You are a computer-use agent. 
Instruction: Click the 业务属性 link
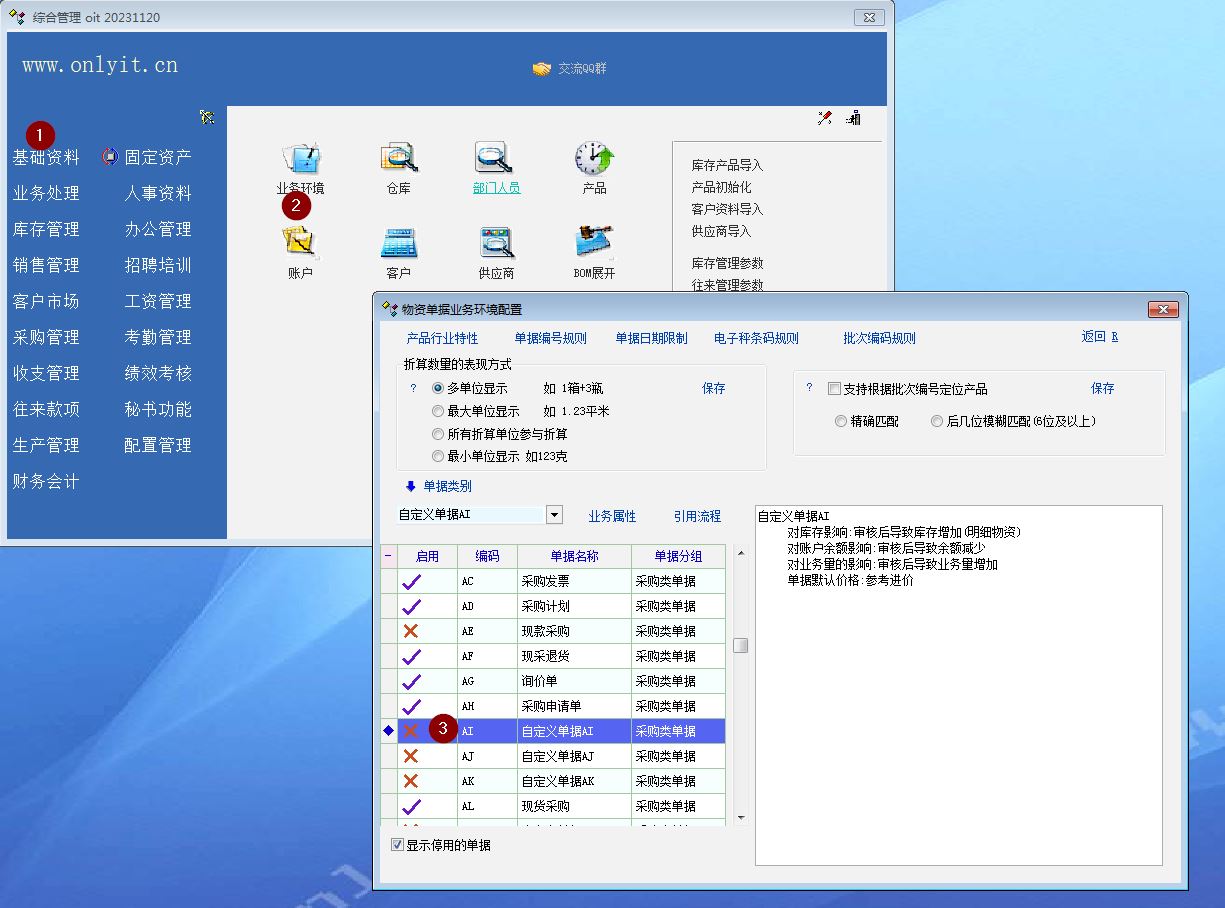[x=612, y=516]
